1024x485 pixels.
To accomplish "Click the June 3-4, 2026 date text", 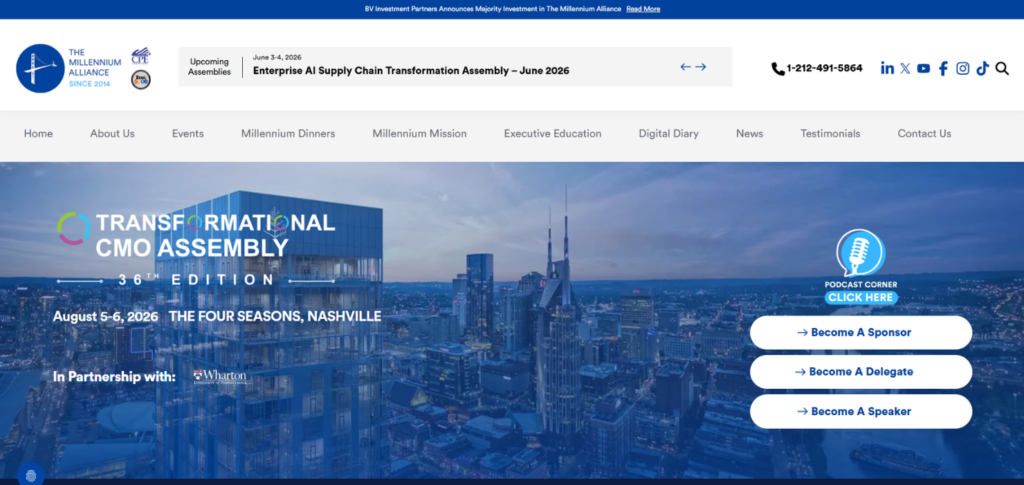I will 278,57.
